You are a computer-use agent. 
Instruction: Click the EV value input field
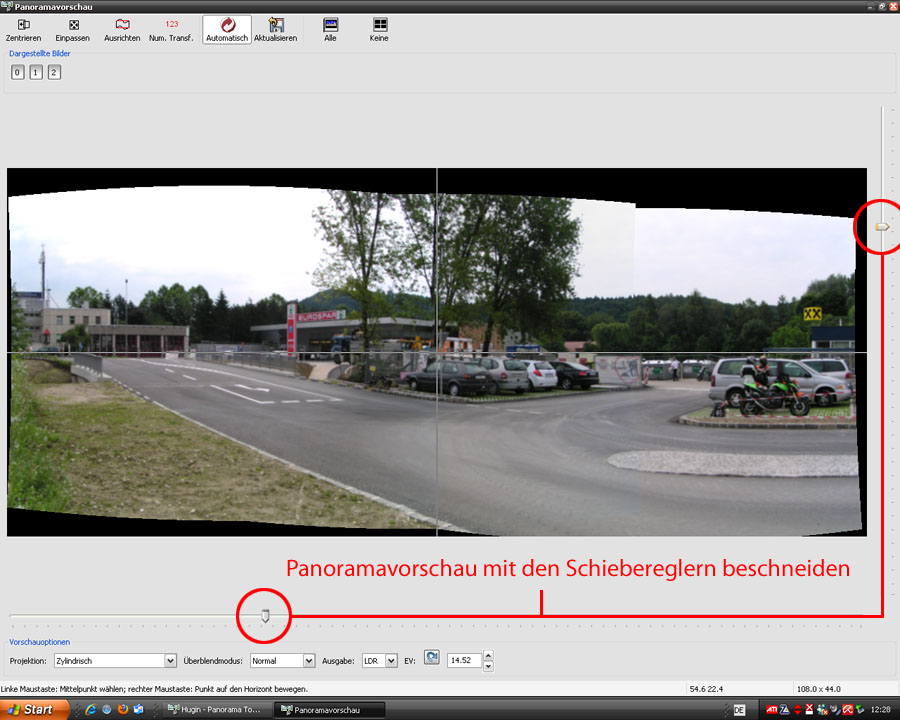click(x=463, y=661)
